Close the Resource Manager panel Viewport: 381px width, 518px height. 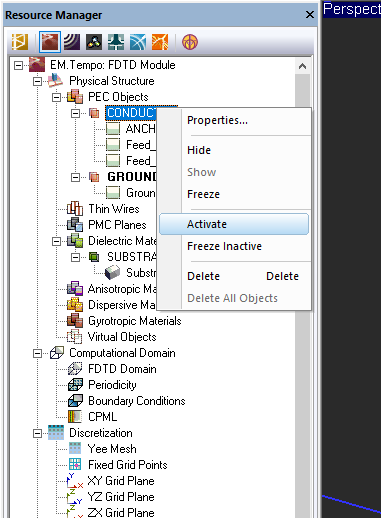coord(310,15)
